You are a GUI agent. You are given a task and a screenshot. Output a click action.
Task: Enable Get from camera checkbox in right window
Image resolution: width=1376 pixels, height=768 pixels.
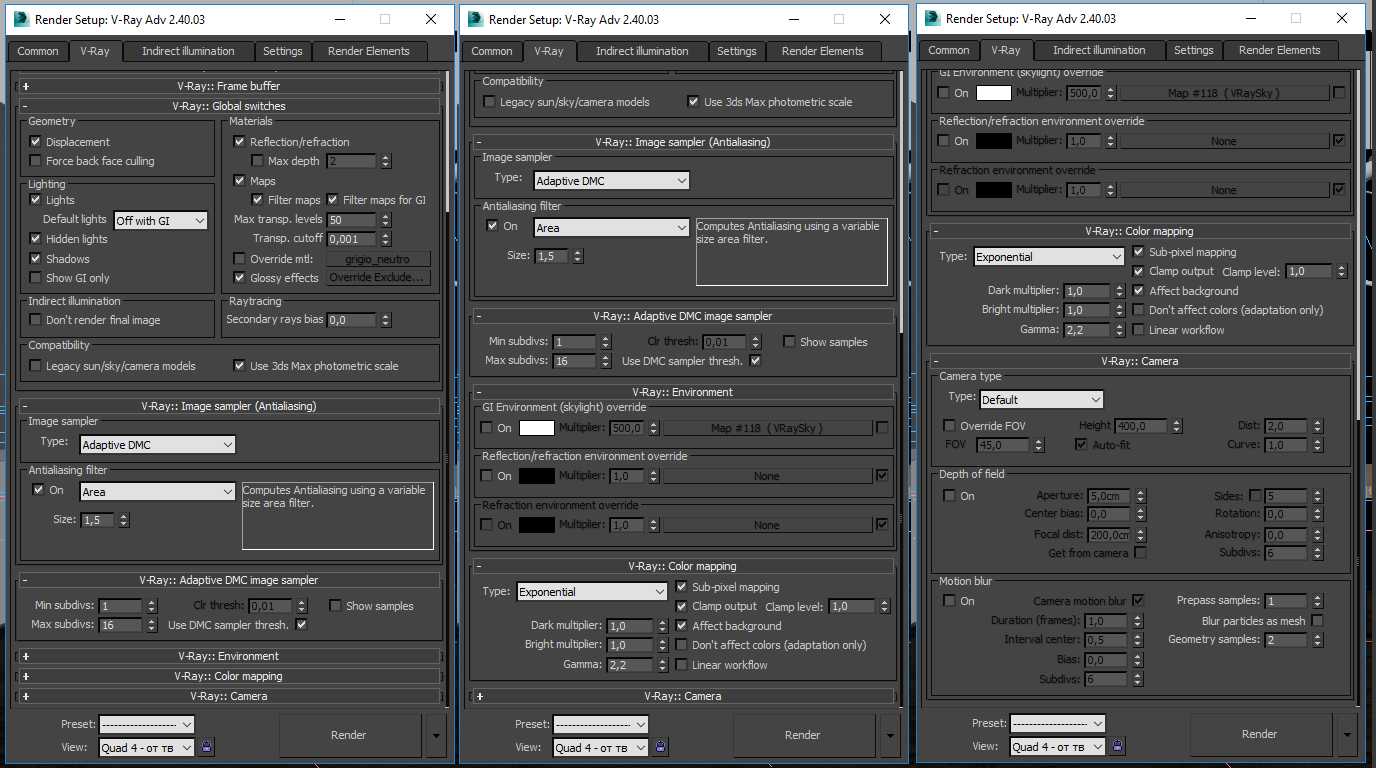pos(1140,553)
